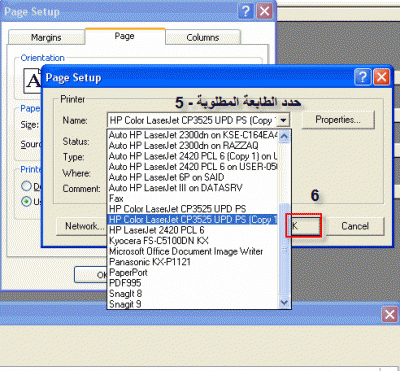This screenshot has height=371, width=400.
Task: Click portrait orientation icon in back window
Action: (x=32, y=81)
